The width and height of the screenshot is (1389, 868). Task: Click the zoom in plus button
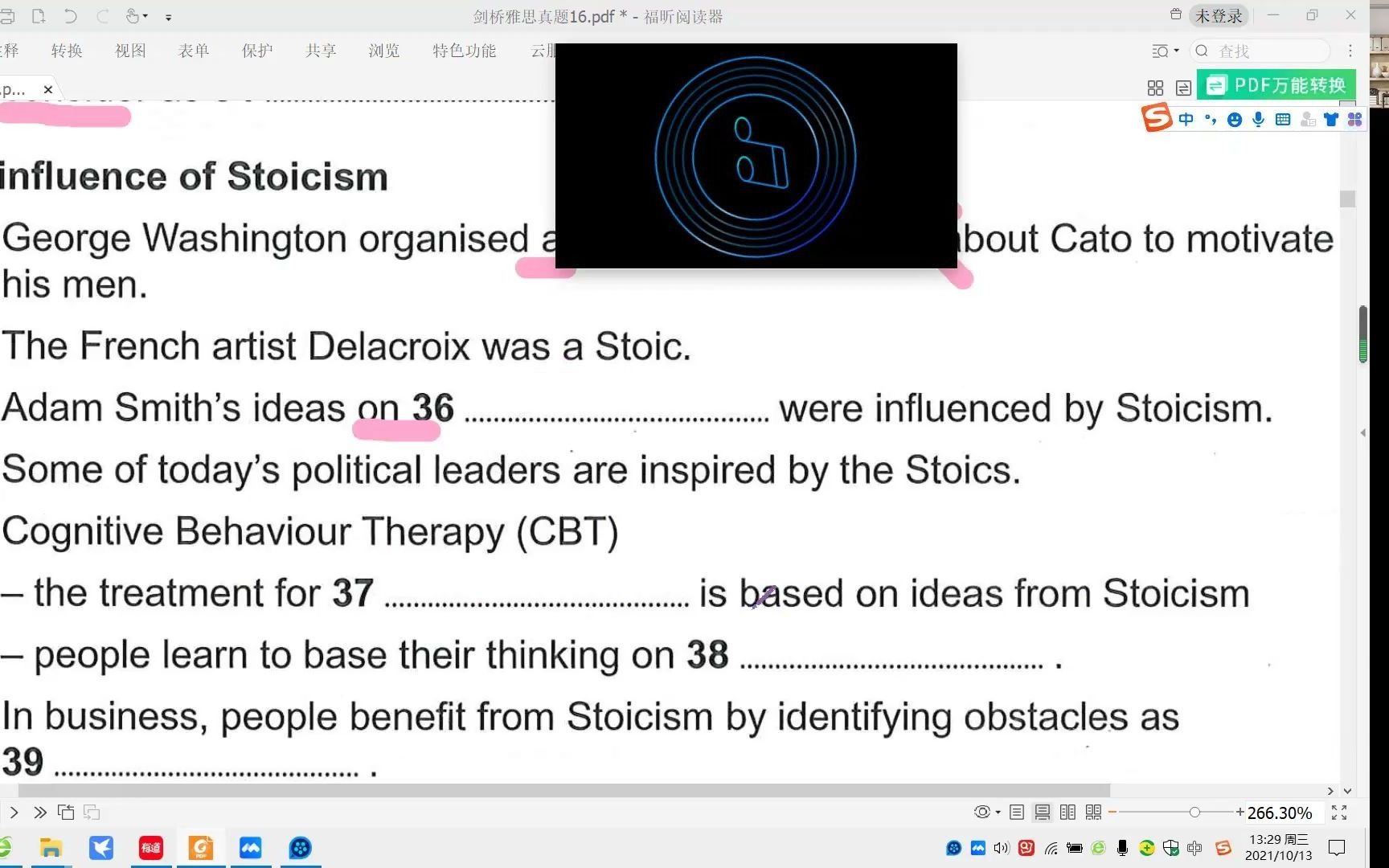(x=1240, y=813)
